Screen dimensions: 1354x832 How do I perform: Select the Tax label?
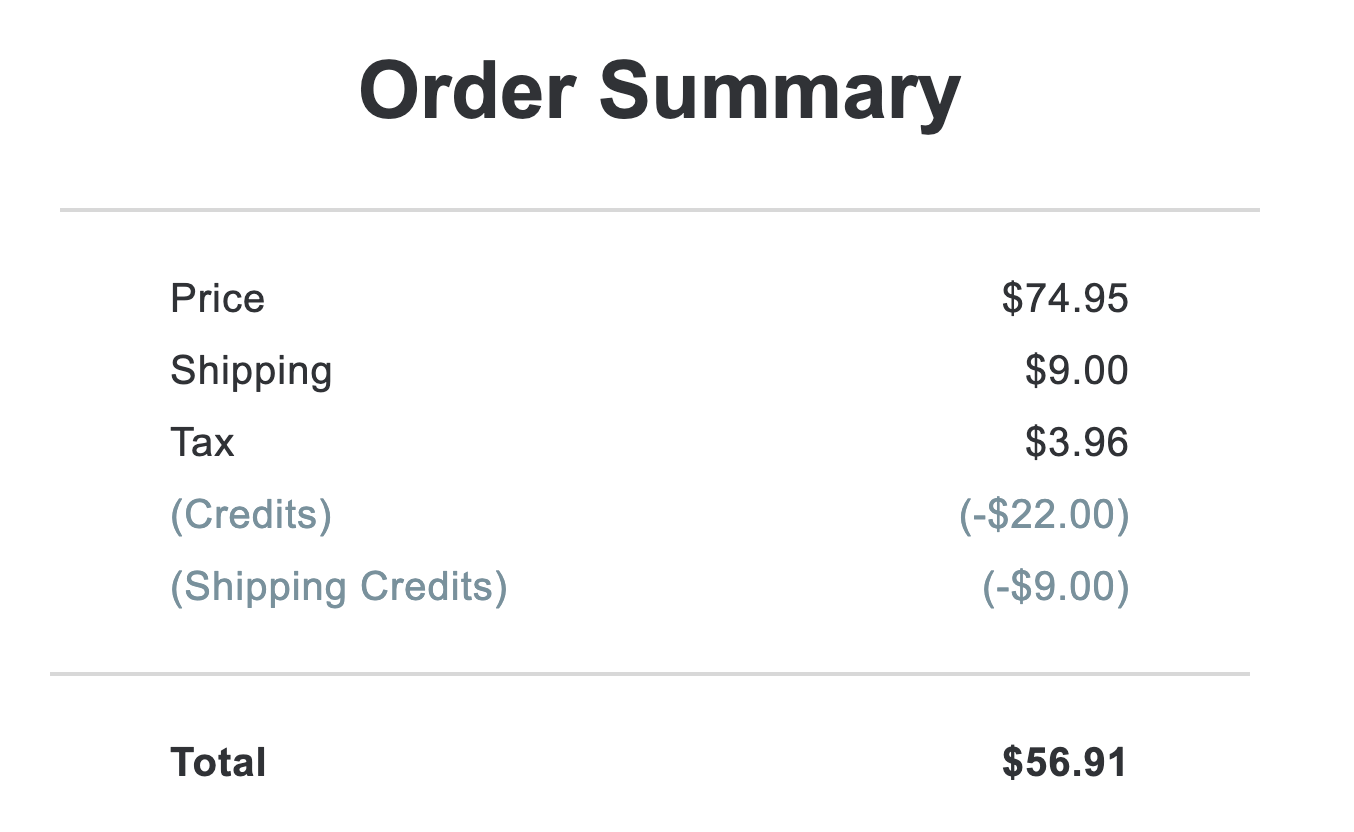203,442
